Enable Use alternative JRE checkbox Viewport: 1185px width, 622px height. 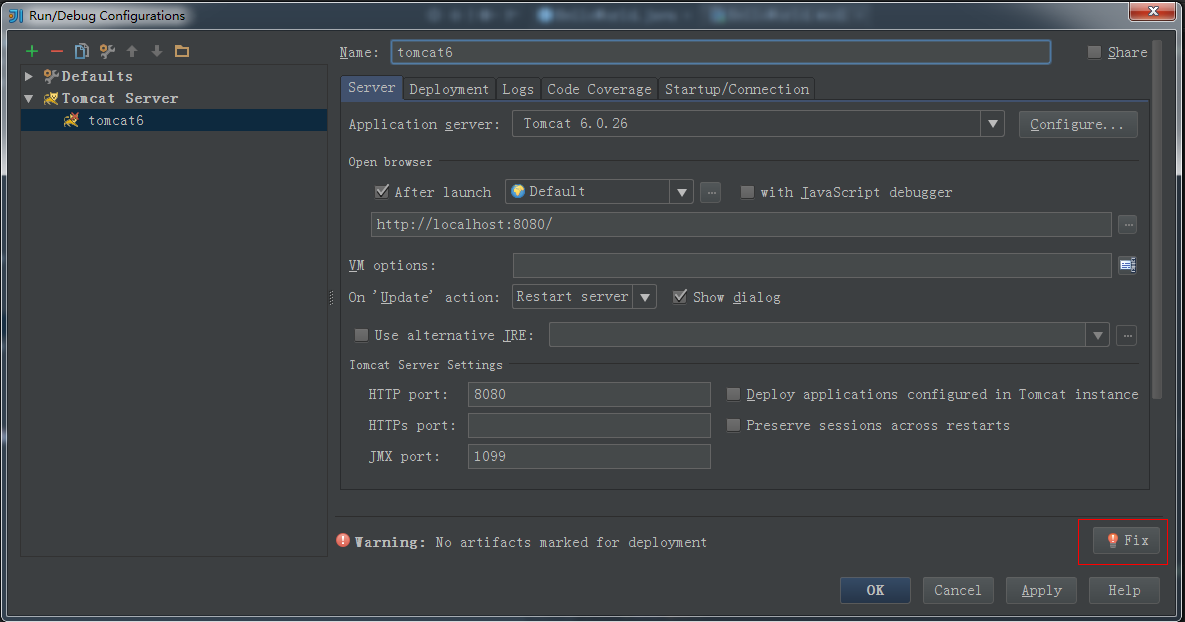361,335
